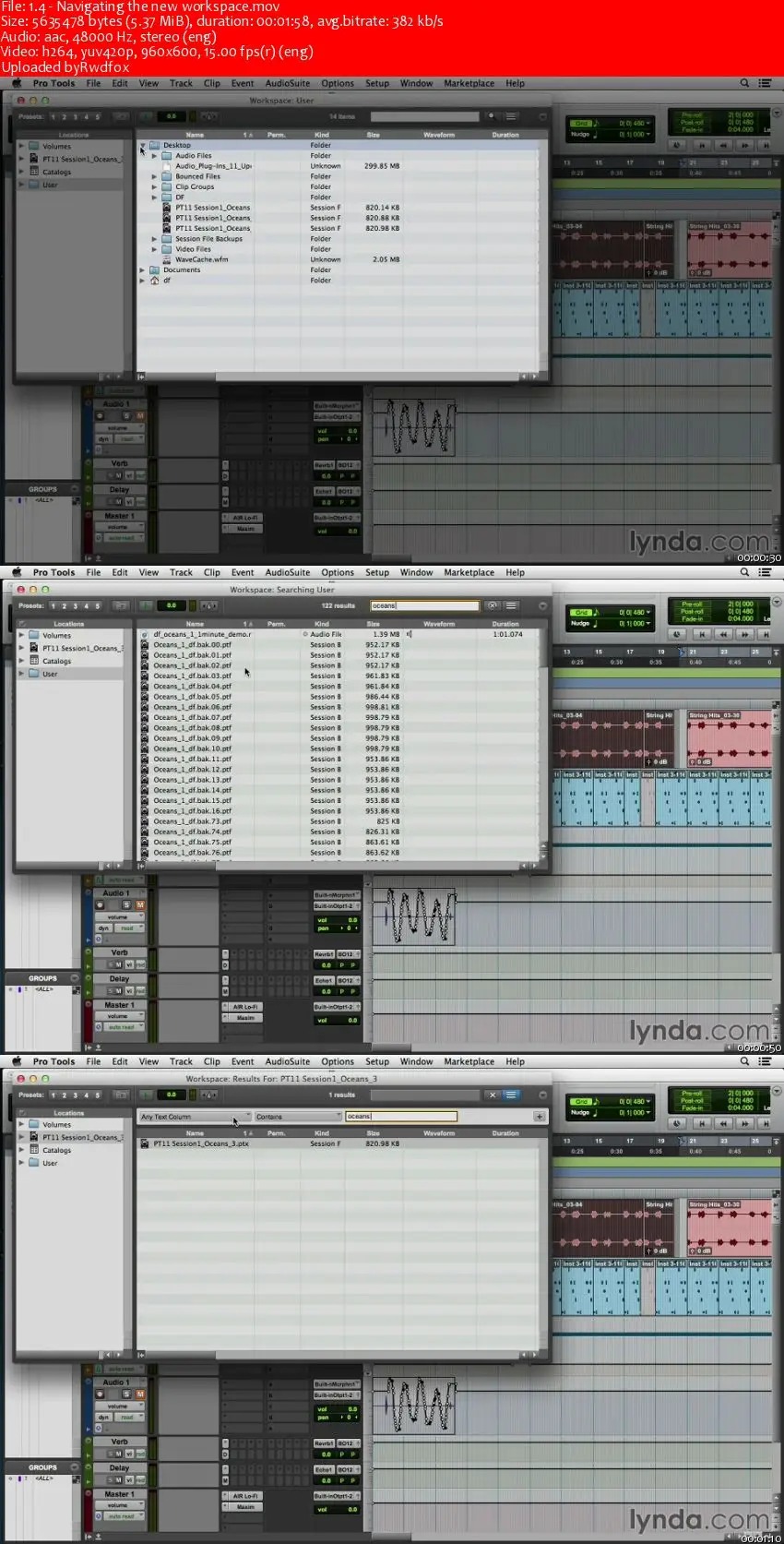Click the df_oceans_1_1minute_demo audio file icon
This screenshot has width=784, height=1544.
coord(145,634)
